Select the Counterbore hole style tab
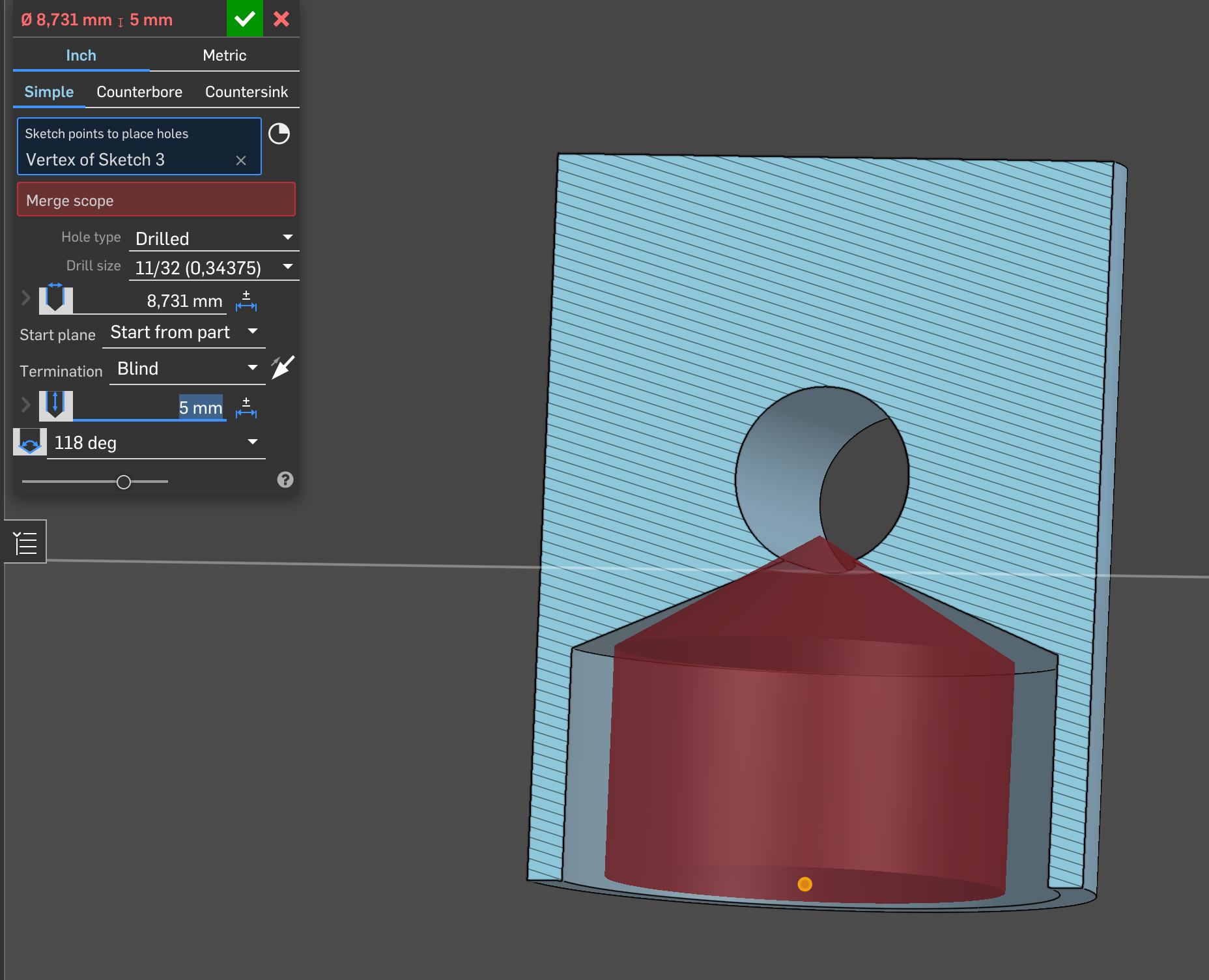This screenshot has height=980, width=1209. [139, 92]
